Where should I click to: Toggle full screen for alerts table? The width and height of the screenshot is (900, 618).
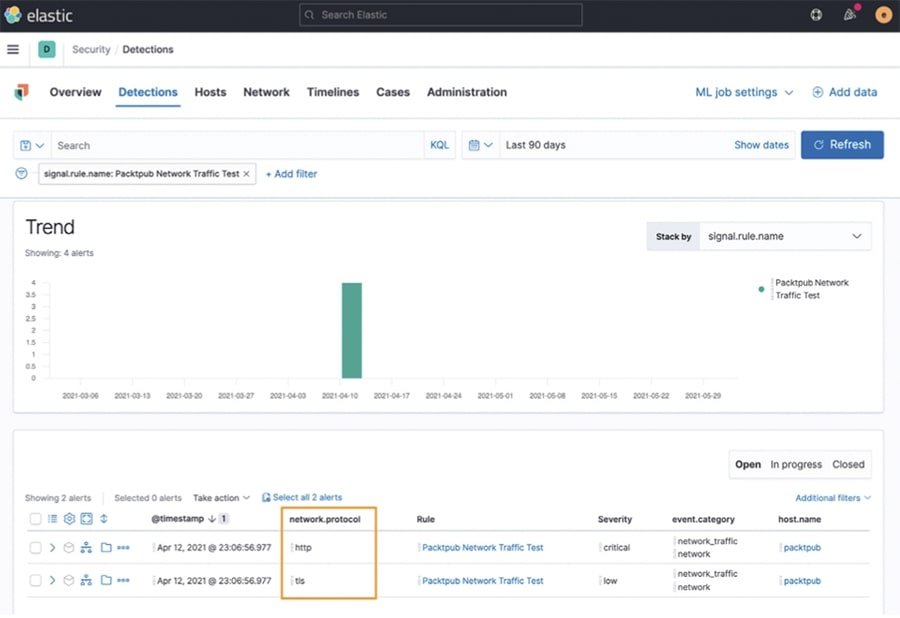[x=86, y=519]
